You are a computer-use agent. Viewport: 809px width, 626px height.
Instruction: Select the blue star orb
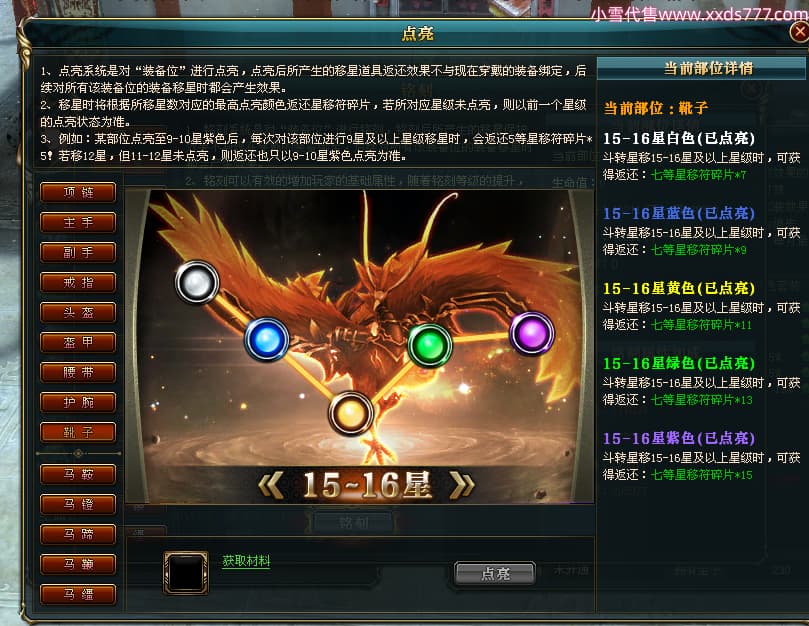pyautogui.click(x=266, y=340)
